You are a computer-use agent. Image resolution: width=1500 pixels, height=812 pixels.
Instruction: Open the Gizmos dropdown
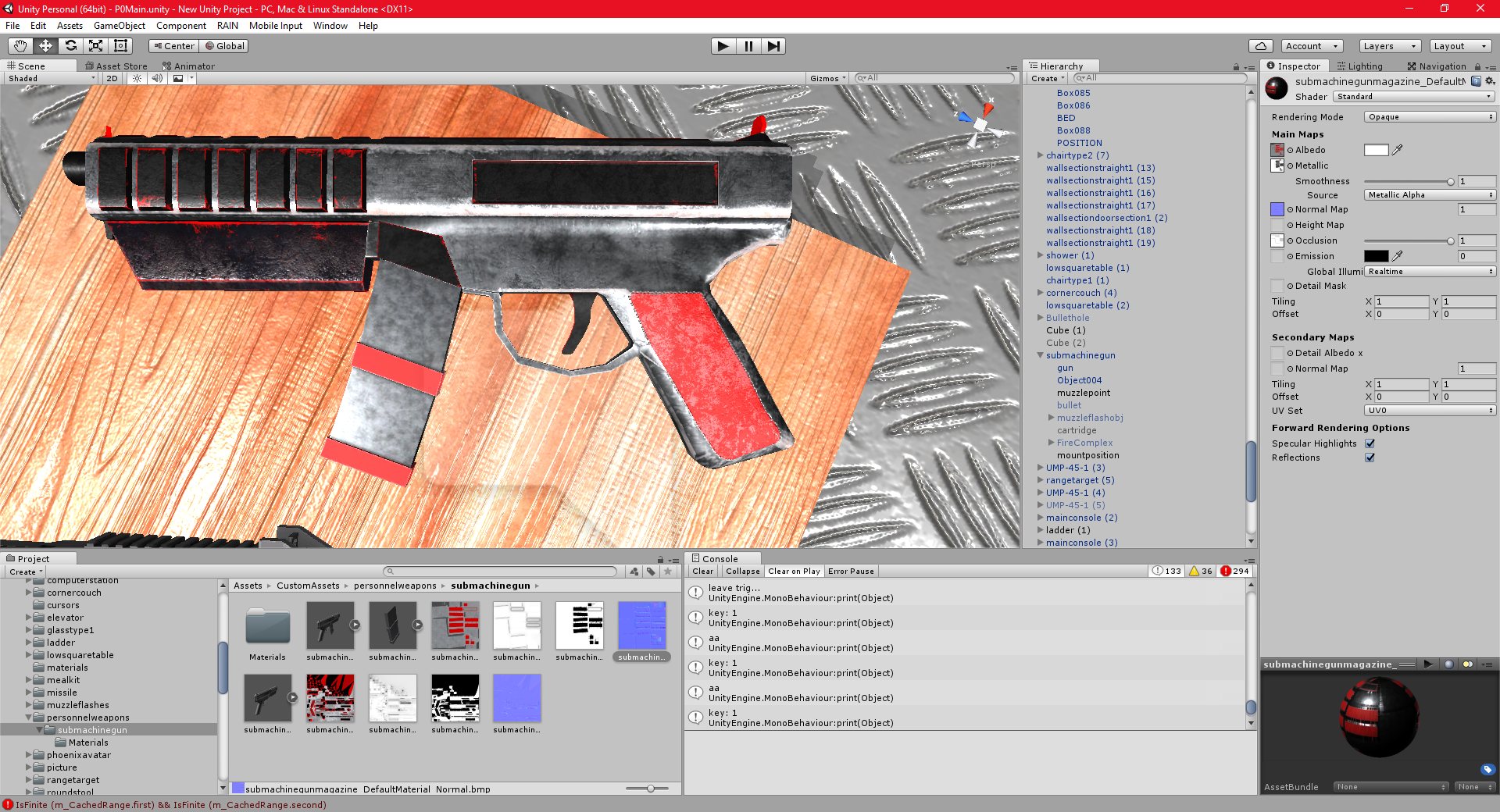tap(828, 78)
